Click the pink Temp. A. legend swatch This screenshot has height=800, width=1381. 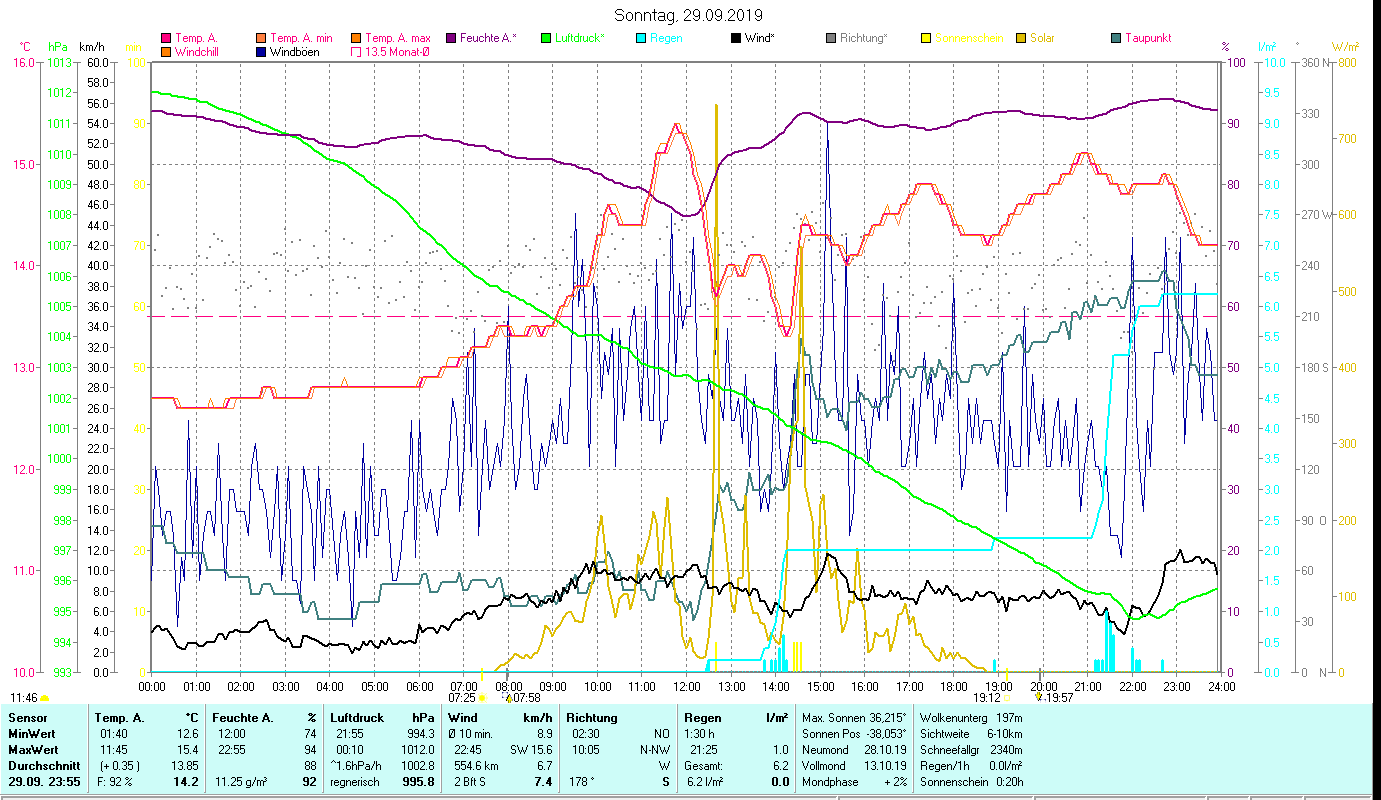166,38
